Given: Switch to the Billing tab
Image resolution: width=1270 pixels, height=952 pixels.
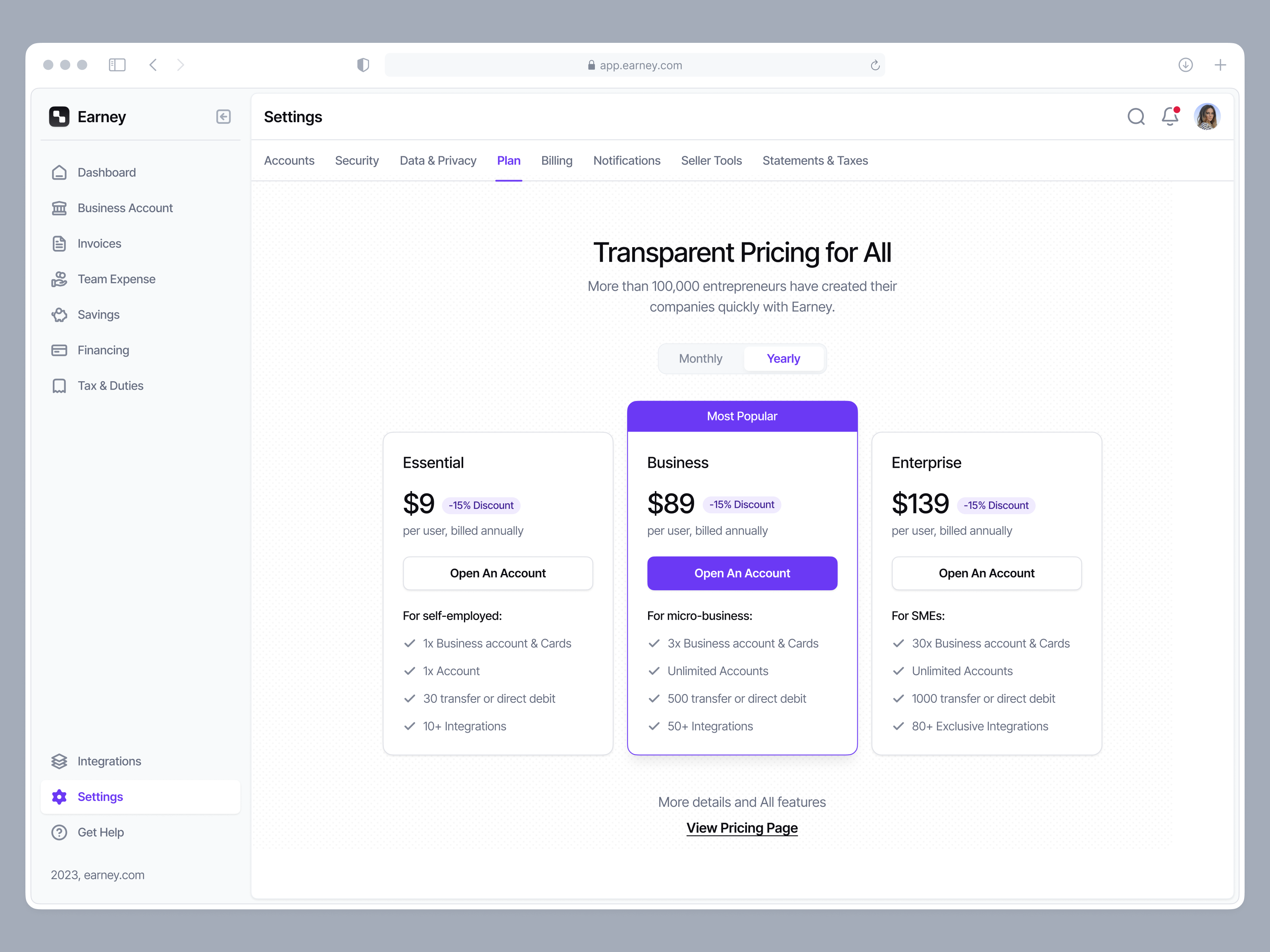Looking at the screenshot, I should pos(556,161).
